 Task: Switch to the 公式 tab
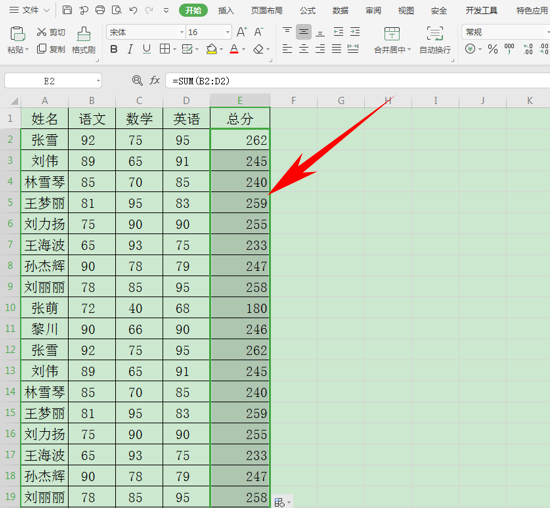click(x=308, y=11)
